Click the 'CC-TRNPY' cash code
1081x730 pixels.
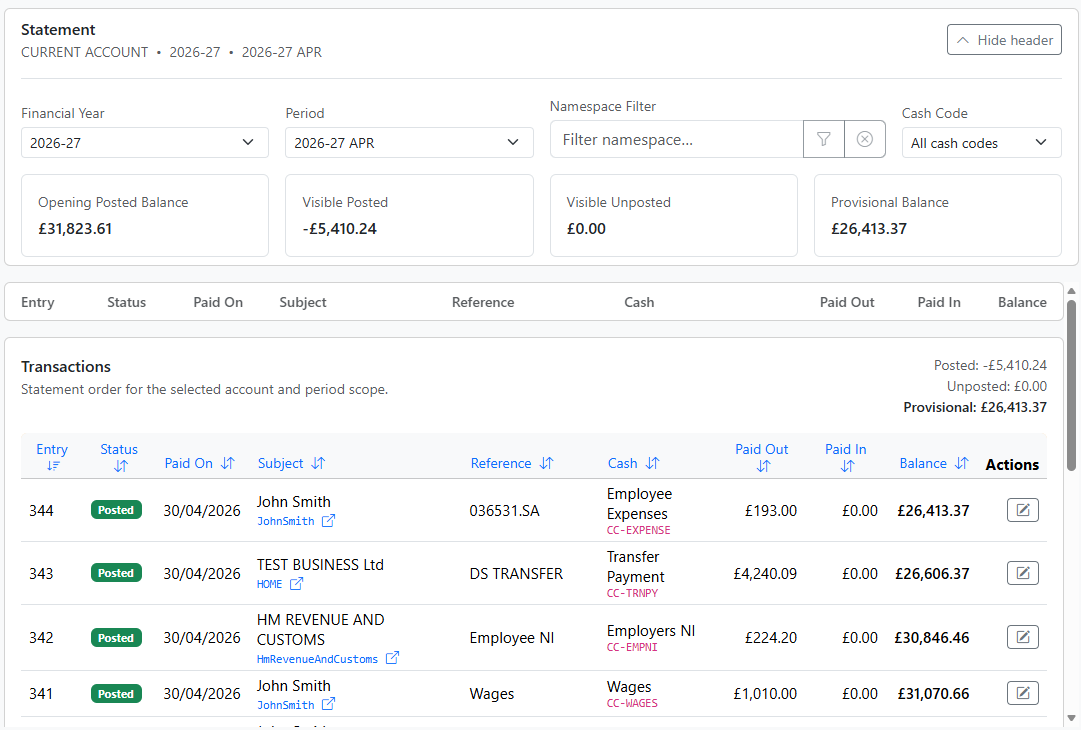coord(632,593)
